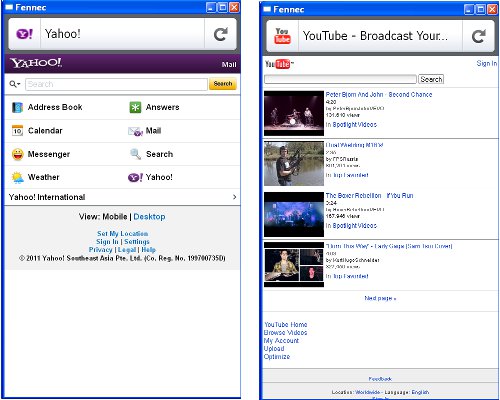Image resolution: width=500 pixels, height=400 pixels.
Task: Focus the YouTube search text box
Action: pyautogui.click(x=340, y=79)
